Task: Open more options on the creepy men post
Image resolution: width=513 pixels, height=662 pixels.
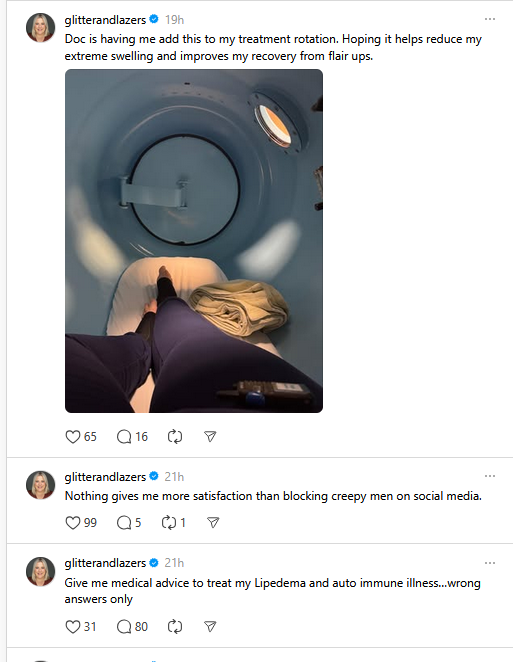Action: pos(490,476)
